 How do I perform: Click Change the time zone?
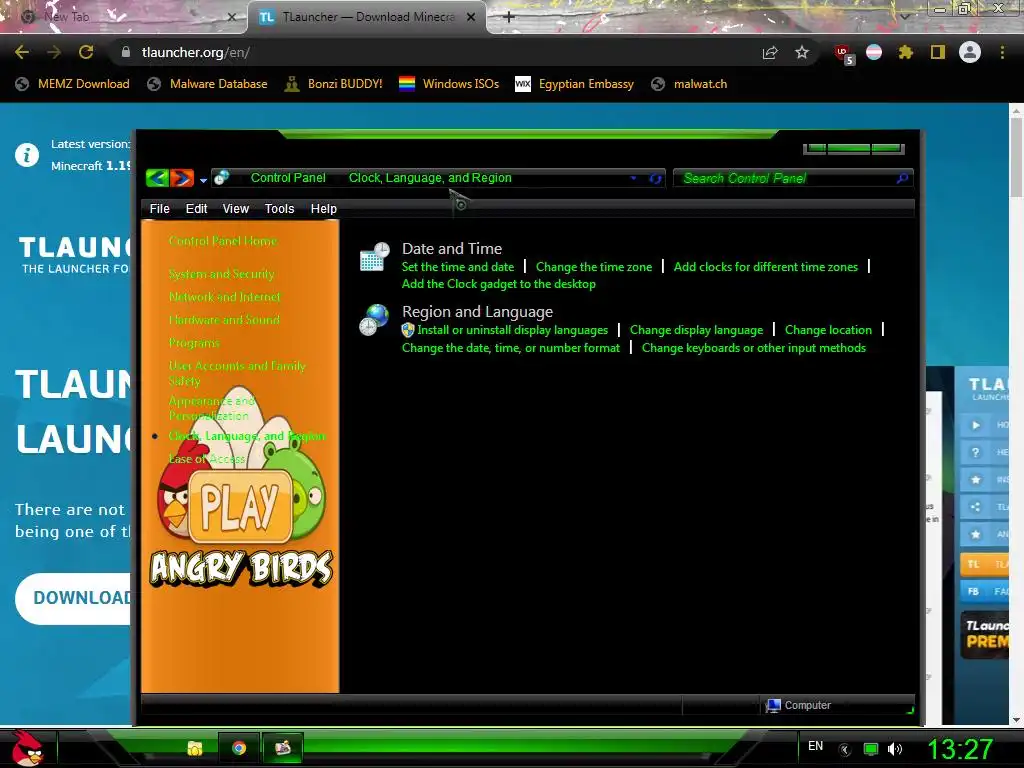click(x=594, y=266)
